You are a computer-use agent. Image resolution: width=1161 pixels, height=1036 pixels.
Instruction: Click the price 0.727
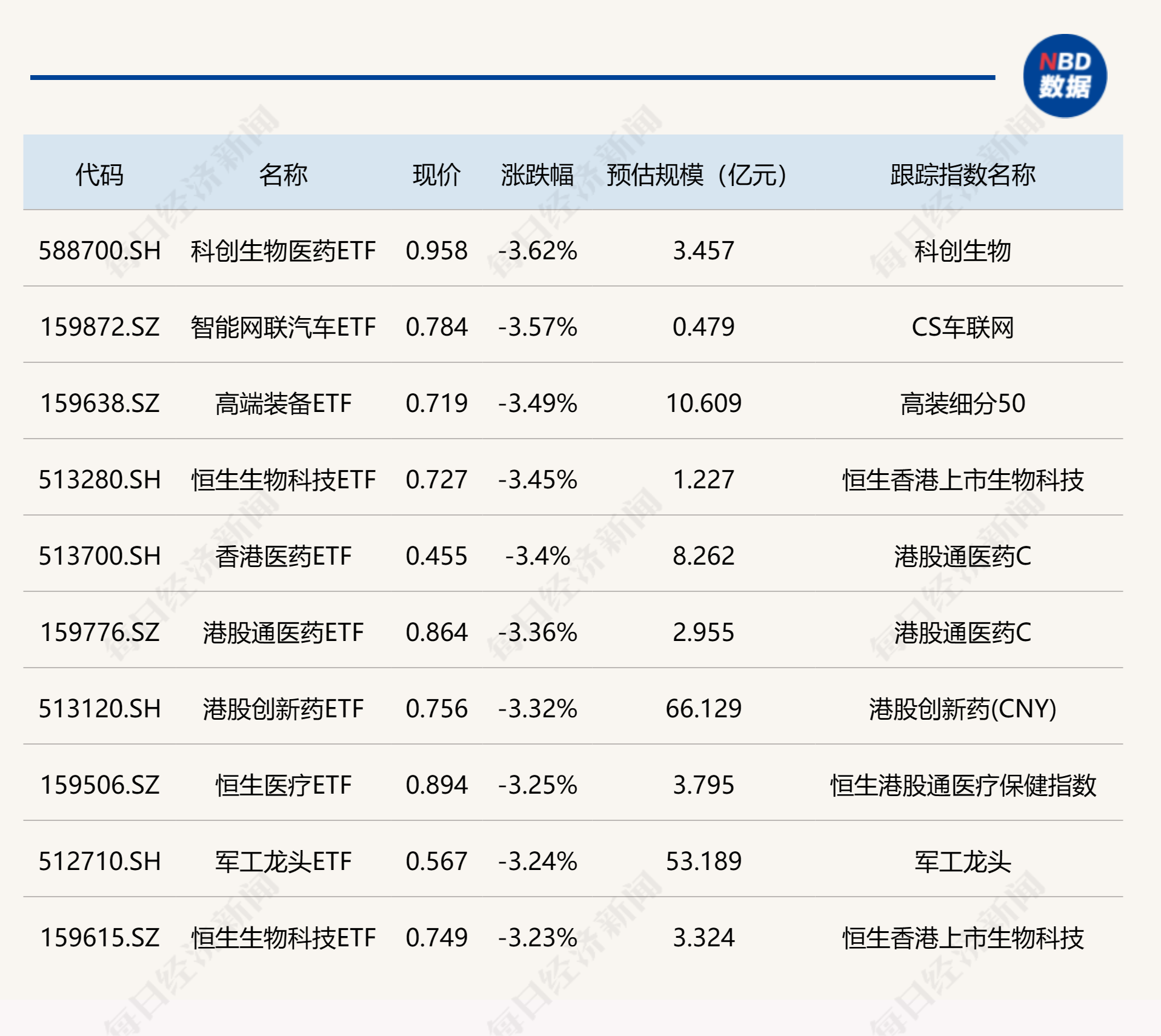(436, 480)
